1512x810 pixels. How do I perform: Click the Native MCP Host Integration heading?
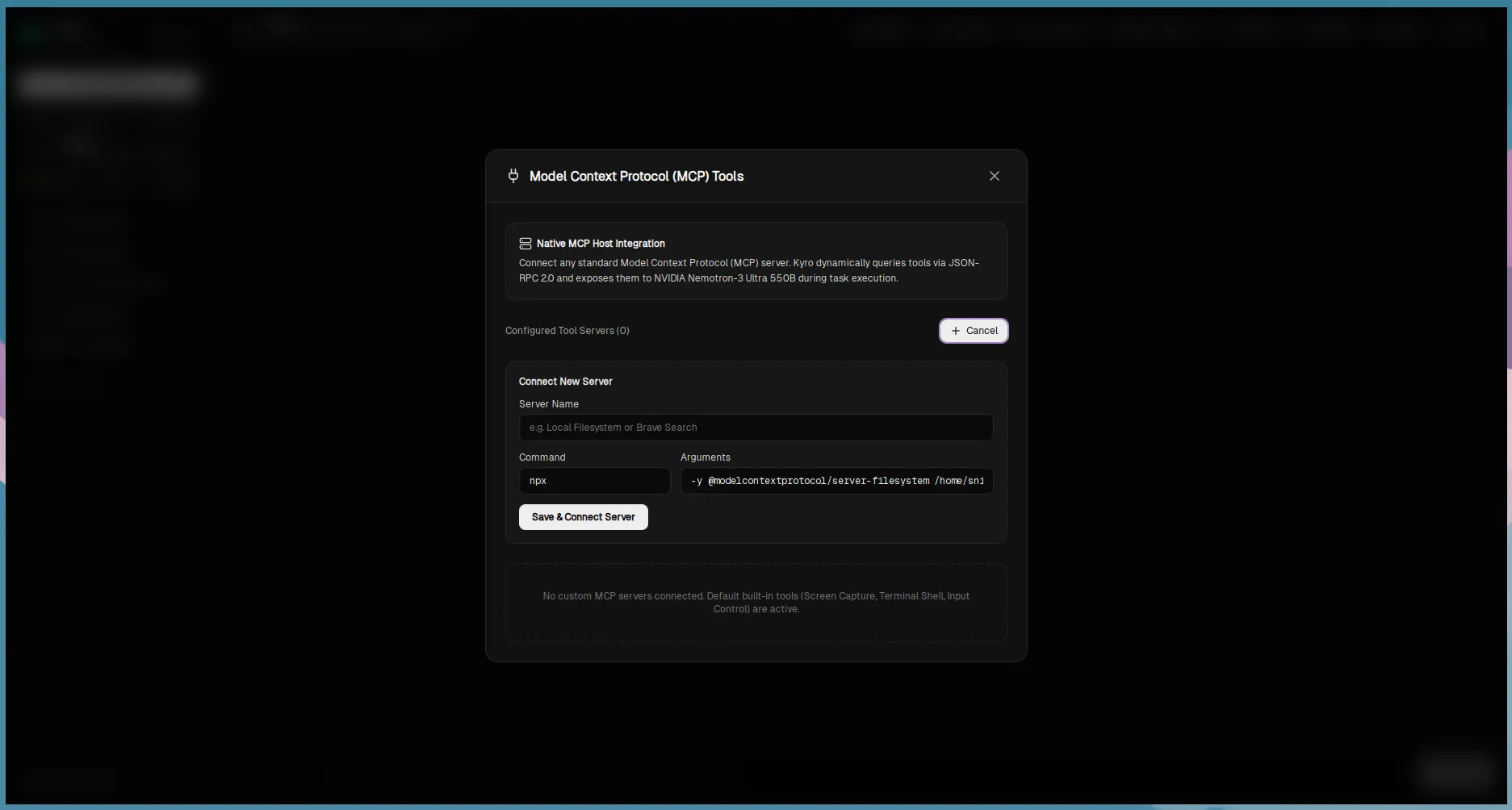pos(601,244)
